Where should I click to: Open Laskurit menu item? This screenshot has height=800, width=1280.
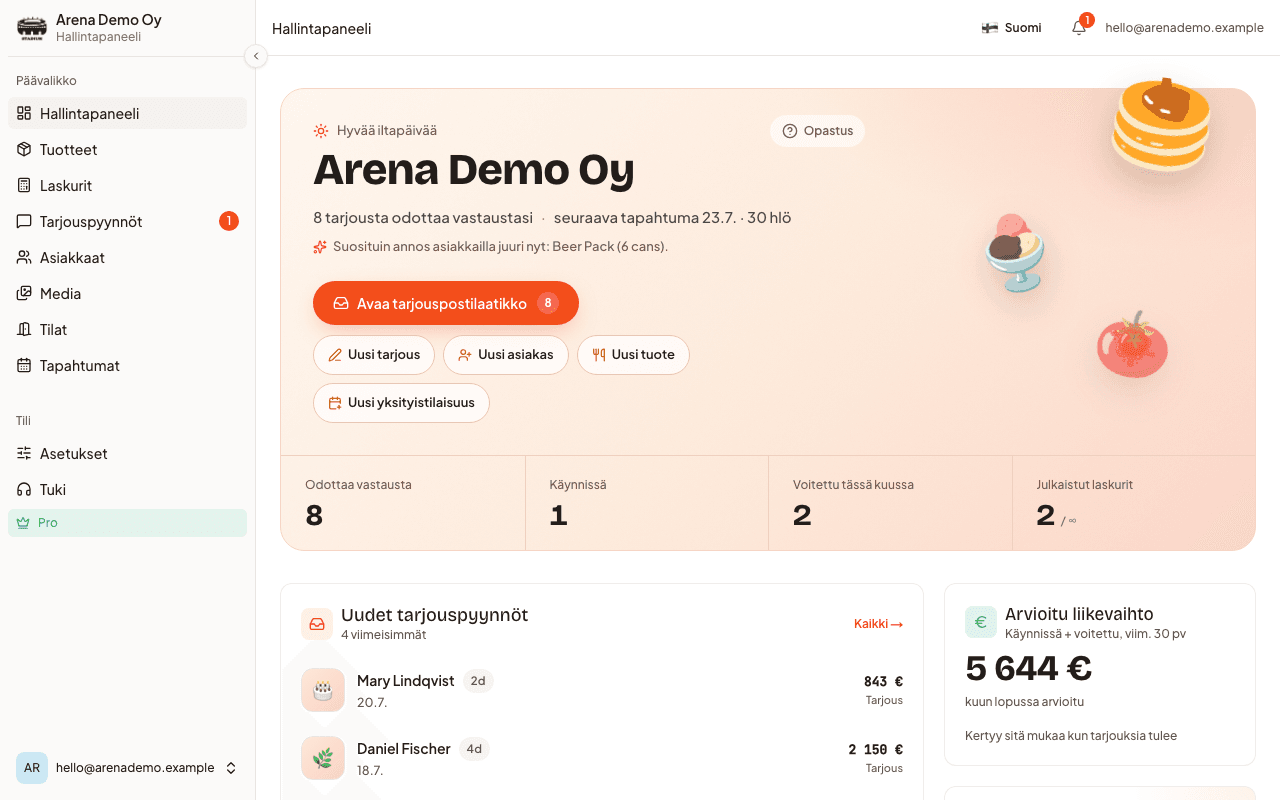pyautogui.click(x=127, y=185)
